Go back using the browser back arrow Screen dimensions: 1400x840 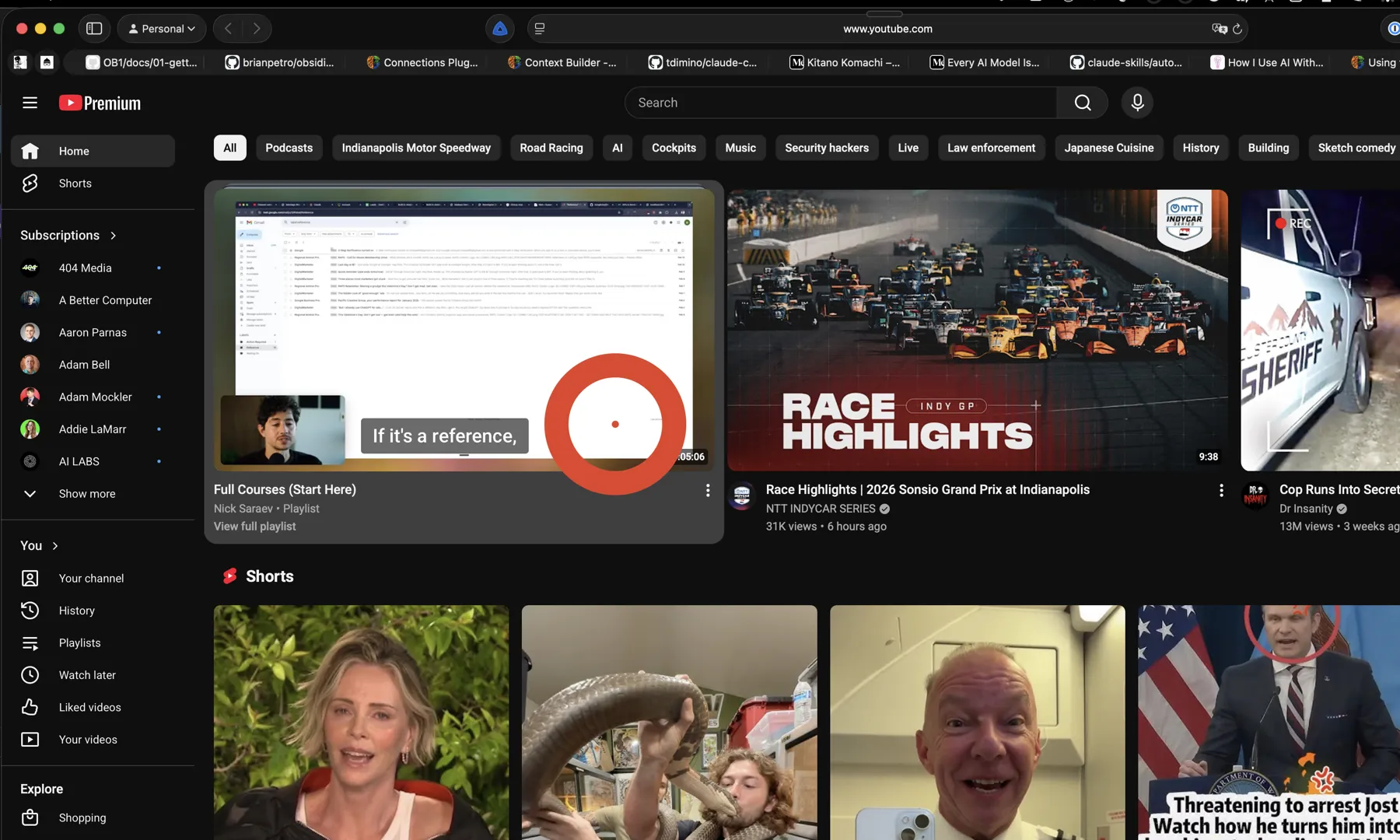tap(229, 29)
